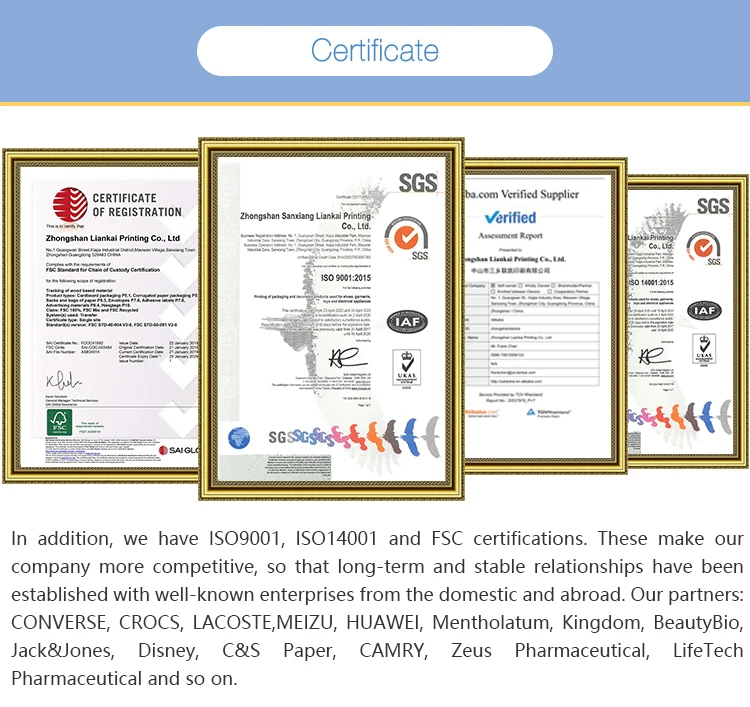750x707 pixels.
Task: Open the SGS ISO 14001:2015 certificate frame
Action: point(688,321)
